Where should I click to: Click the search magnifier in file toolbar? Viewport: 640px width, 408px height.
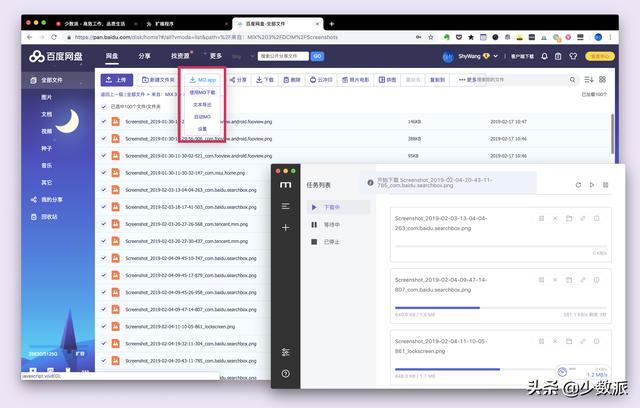[x=572, y=80]
